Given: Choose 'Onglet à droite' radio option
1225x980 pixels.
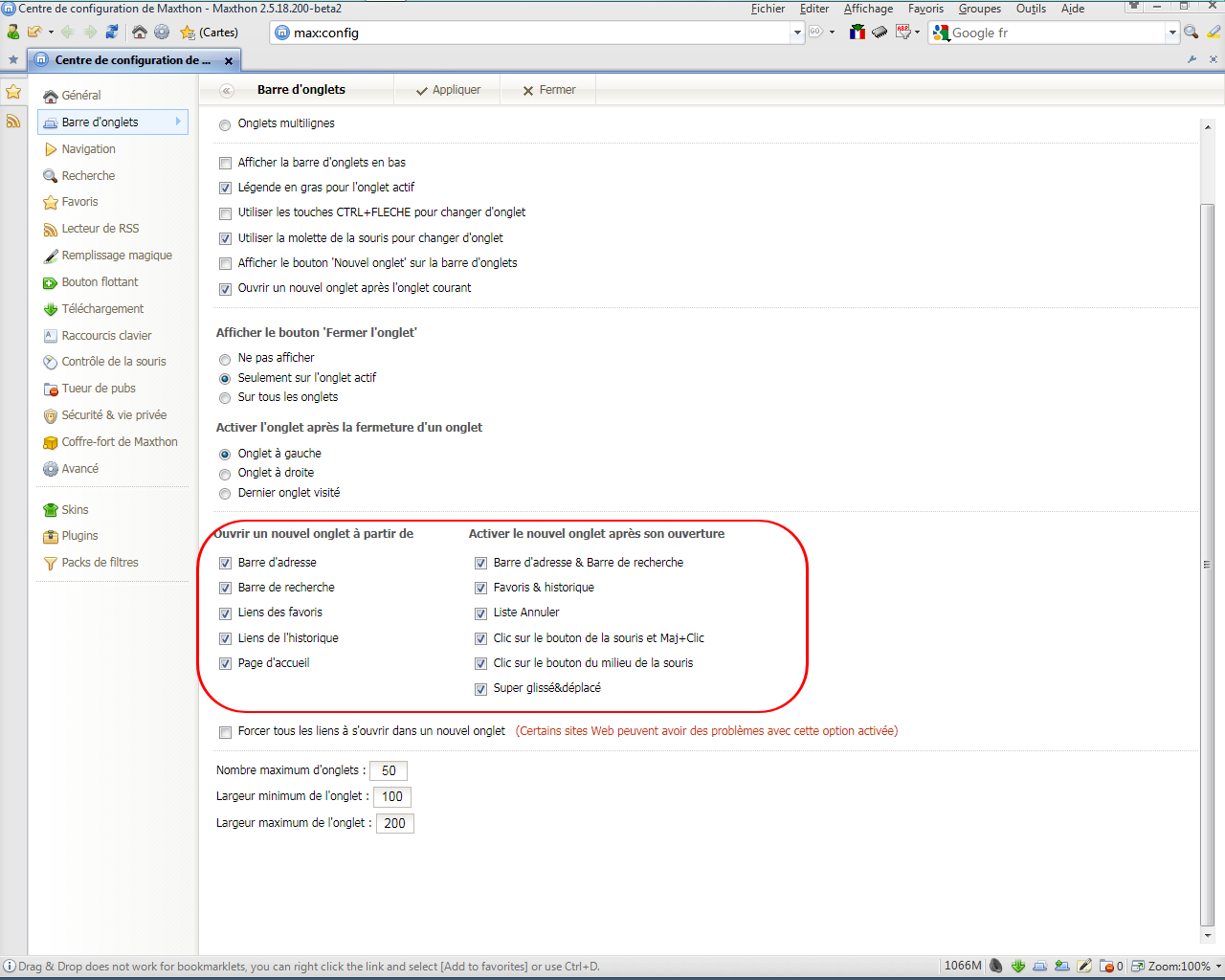Looking at the screenshot, I should [225, 474].
